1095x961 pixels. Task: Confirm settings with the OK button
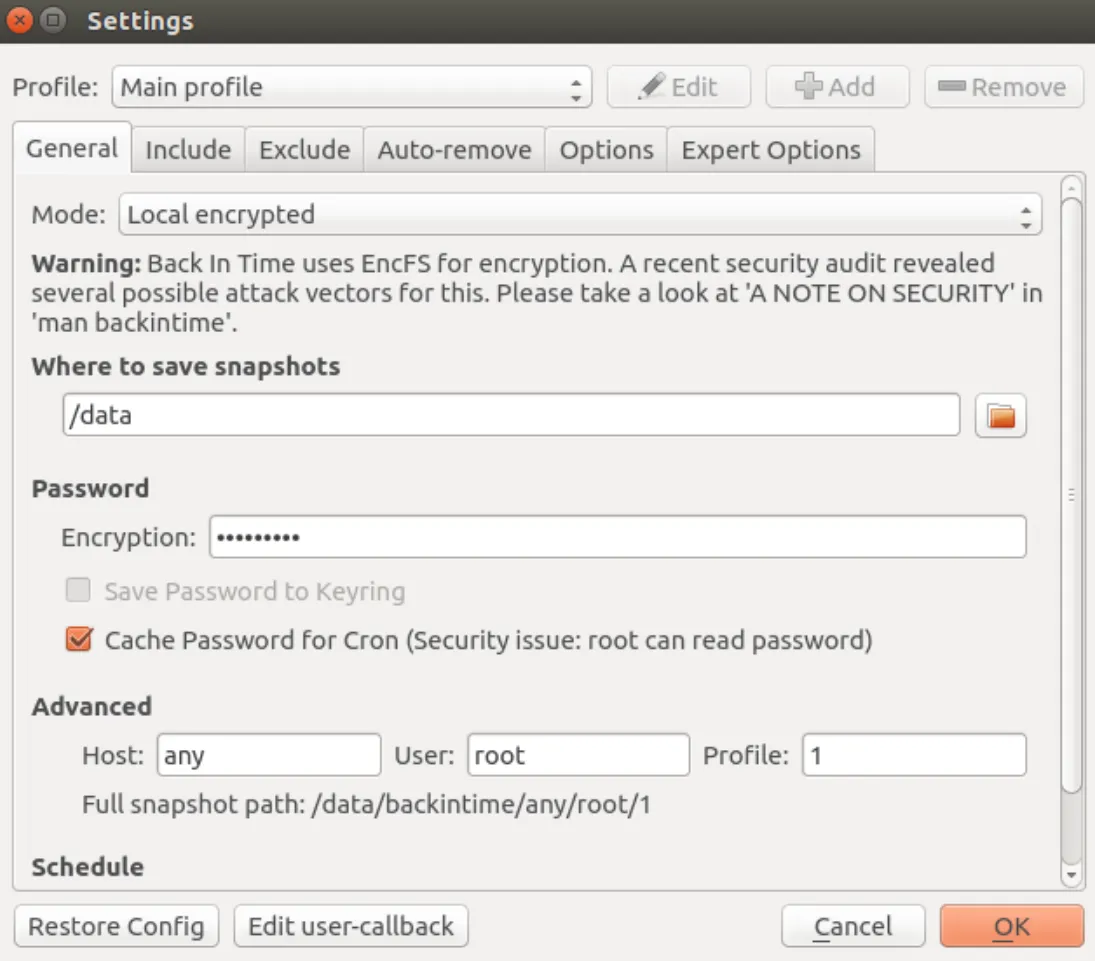(x=1011, y=926)
